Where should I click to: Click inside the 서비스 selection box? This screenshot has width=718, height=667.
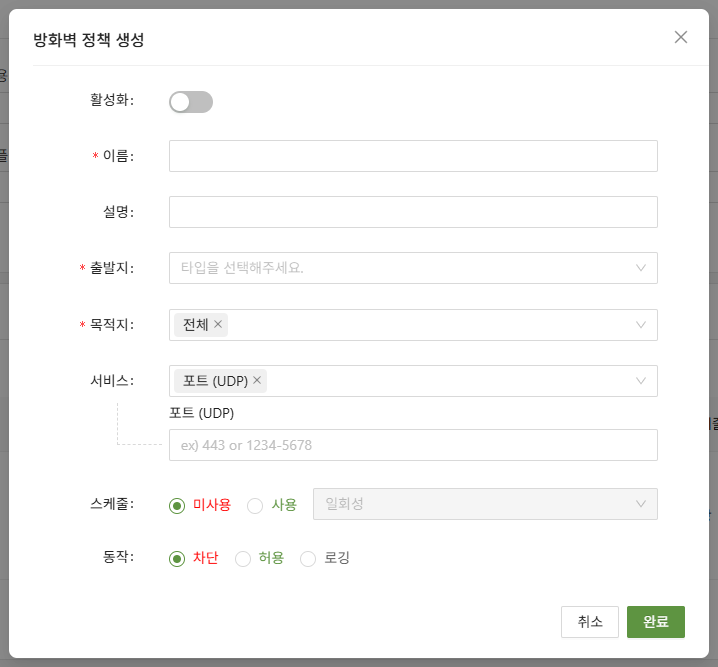450,381
